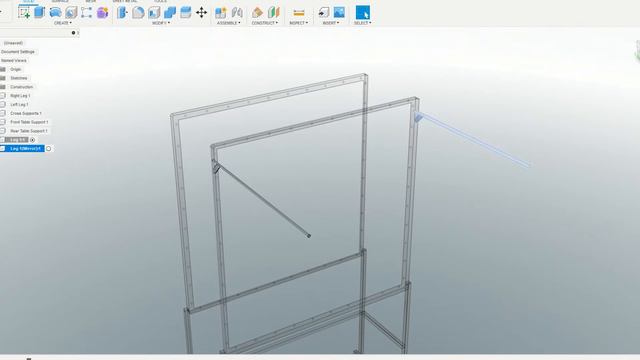Select the Origin browser item

[16, 69]
